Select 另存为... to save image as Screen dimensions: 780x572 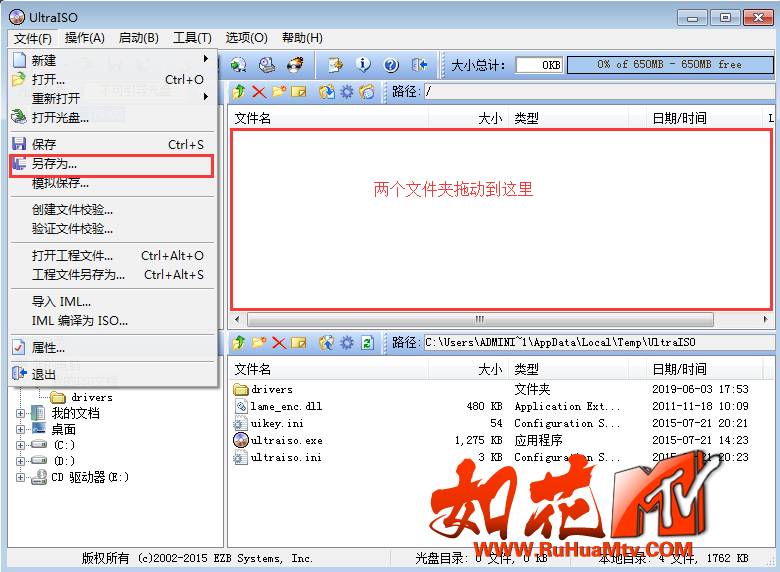pyautogui.click(x=112, y=164)
